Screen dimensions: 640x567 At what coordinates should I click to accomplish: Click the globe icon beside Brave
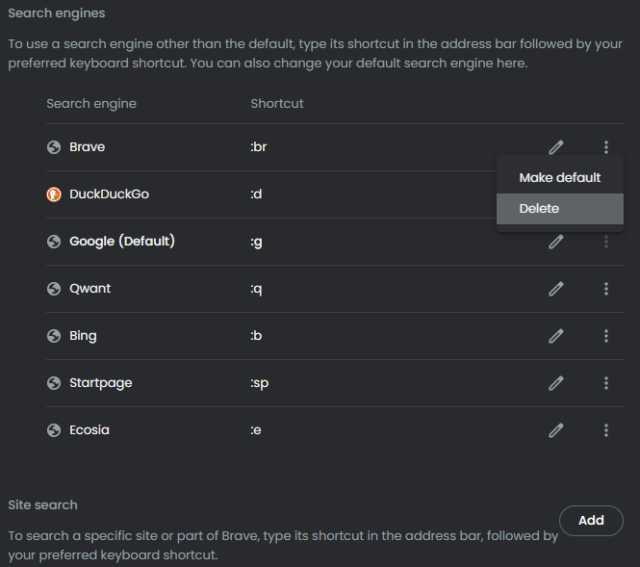point(53,147)
